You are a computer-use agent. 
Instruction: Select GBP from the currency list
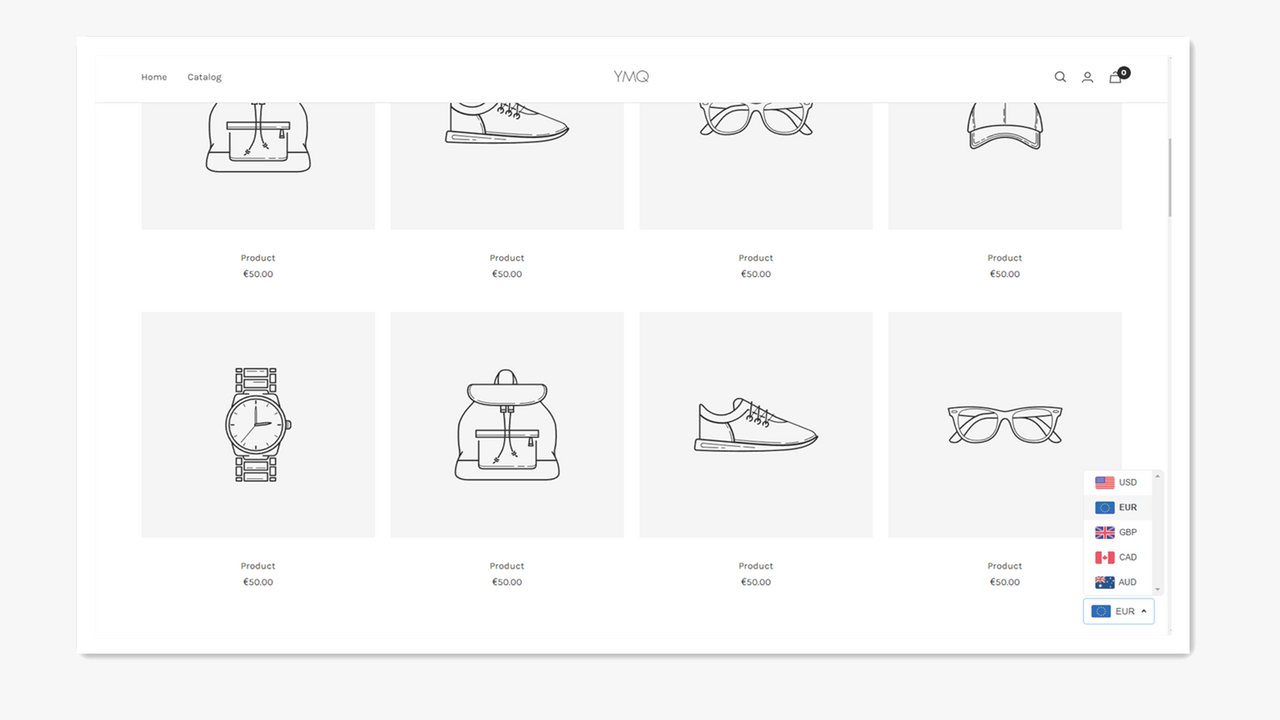[x=1118, y=532]
